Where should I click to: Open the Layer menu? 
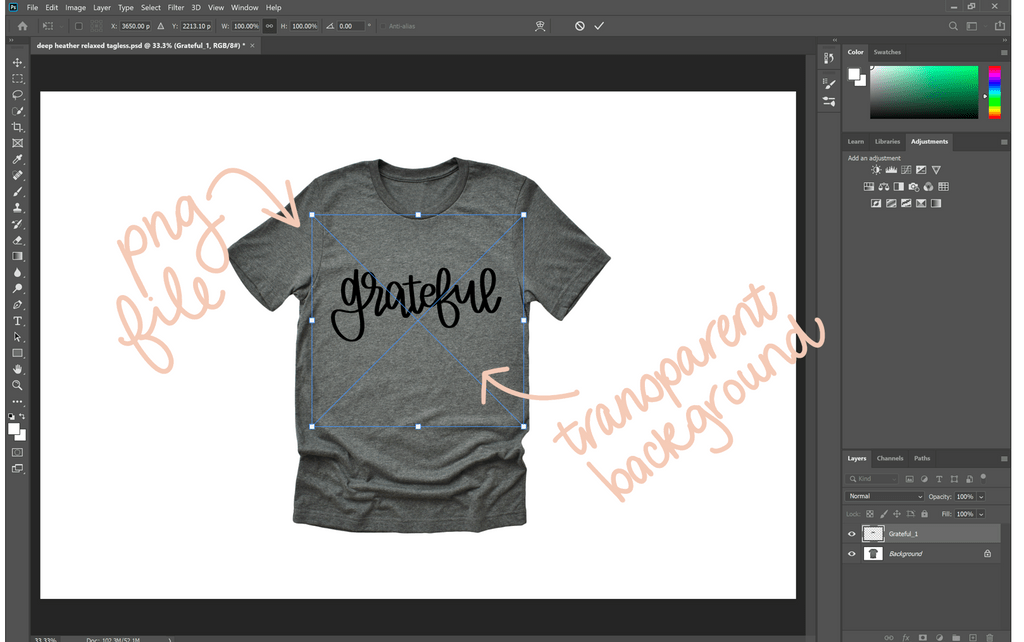coord(101,7)
